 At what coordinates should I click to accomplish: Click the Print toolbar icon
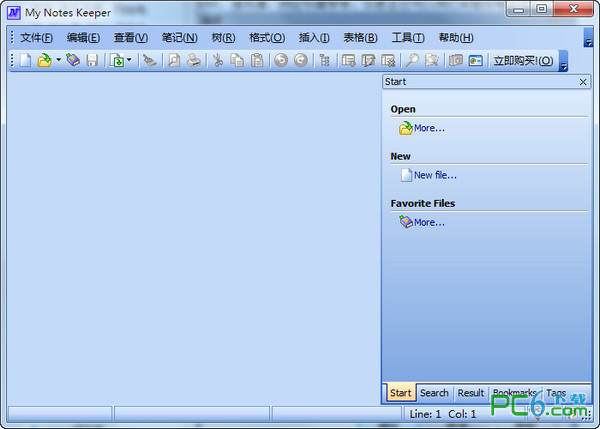[194, 60]
